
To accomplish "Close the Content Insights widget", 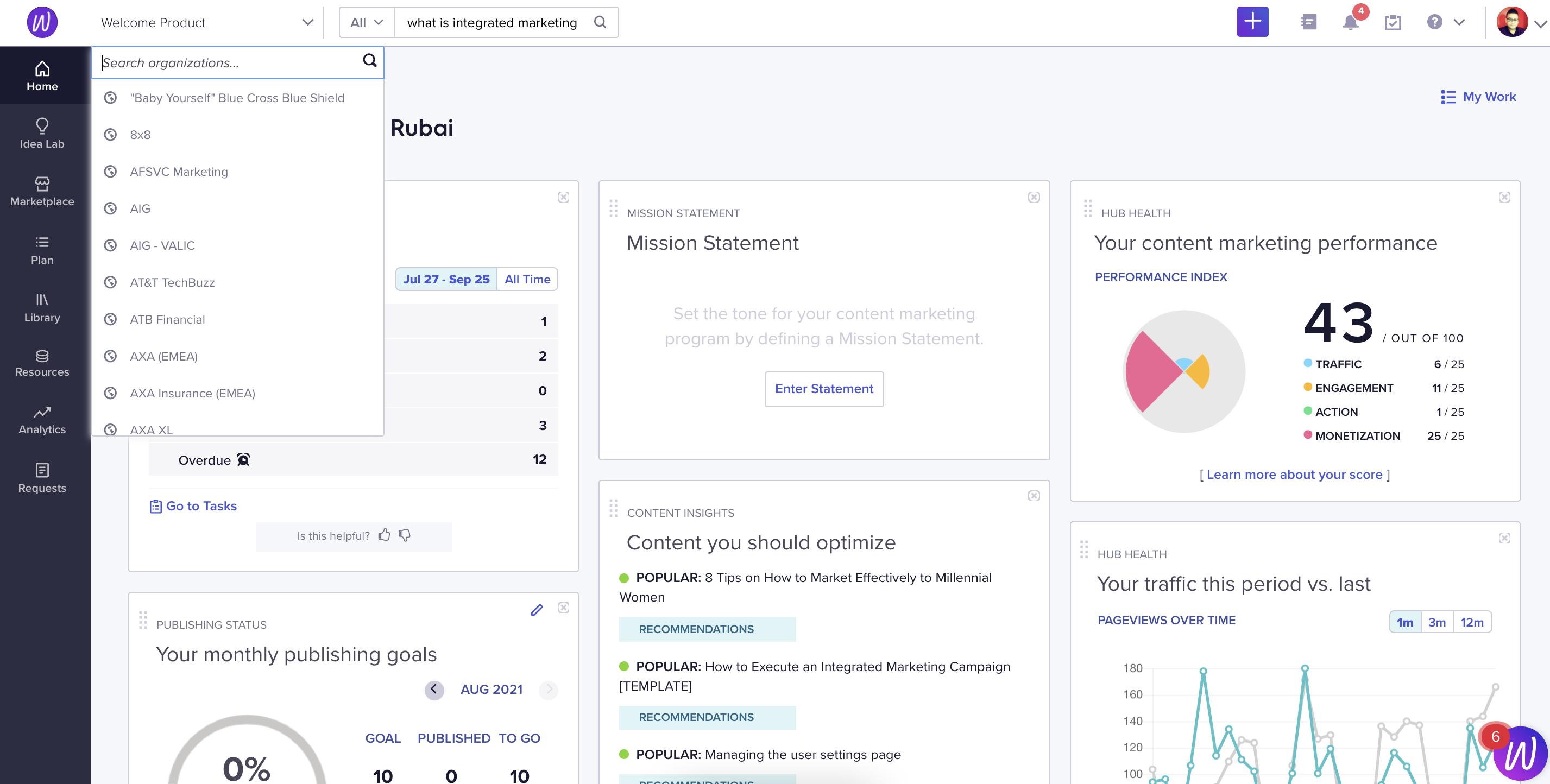I will click(1033, 496).
